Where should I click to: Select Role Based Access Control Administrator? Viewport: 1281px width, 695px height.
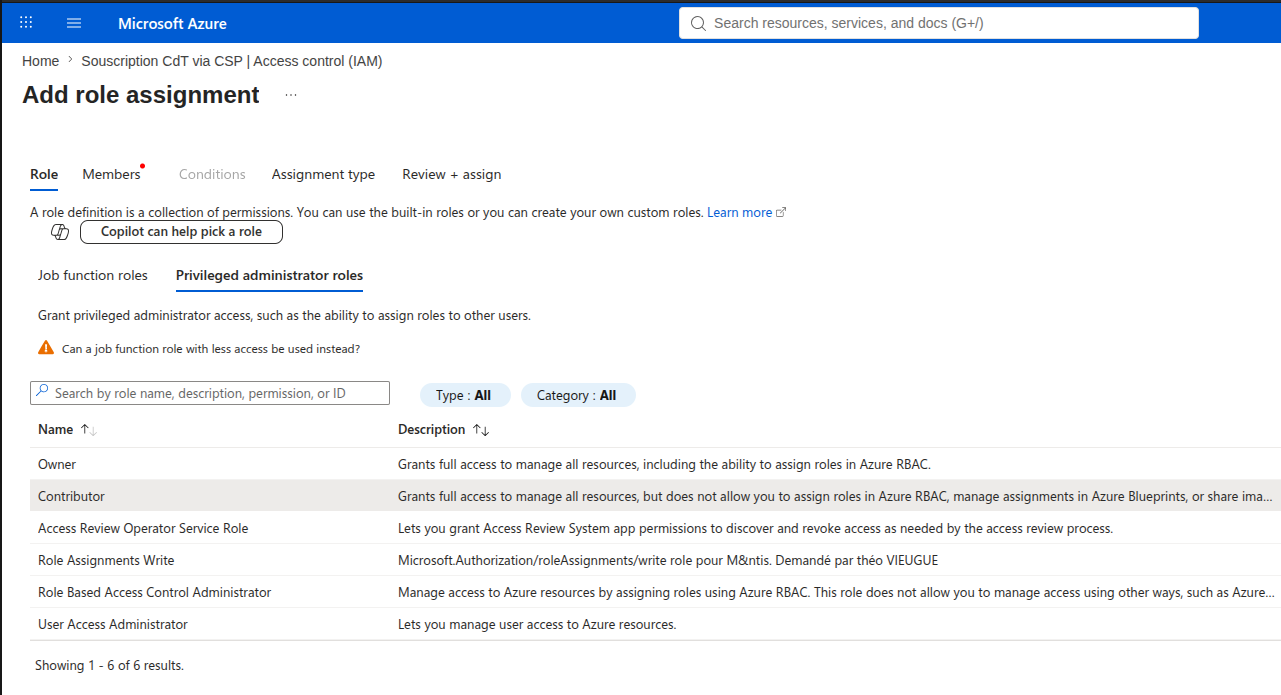(655, 592)
